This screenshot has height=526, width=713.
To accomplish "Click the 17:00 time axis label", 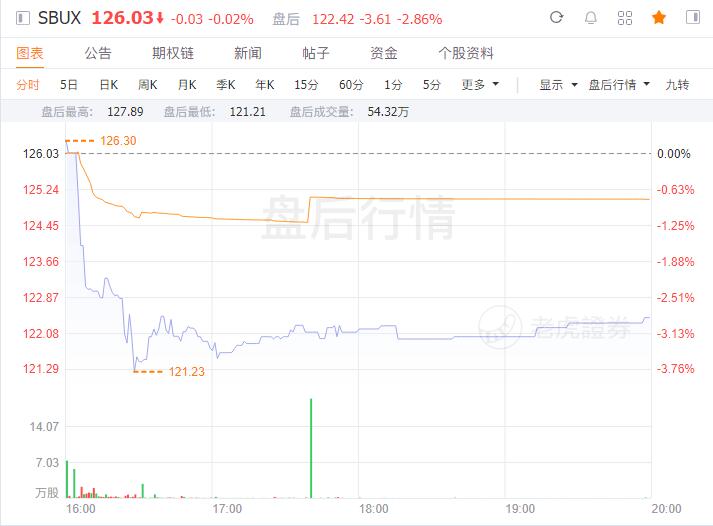I will [x=227, y=509].
